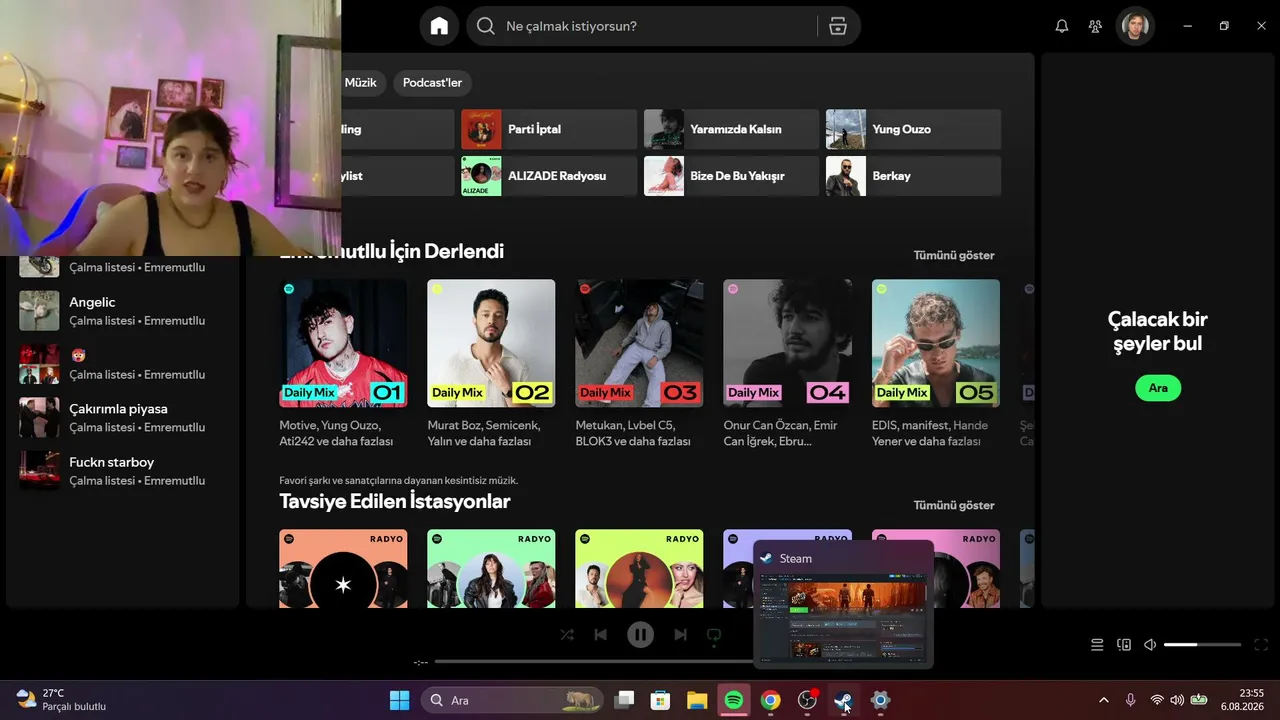Show Friend Activity using the people icon

click(1096, 26)
